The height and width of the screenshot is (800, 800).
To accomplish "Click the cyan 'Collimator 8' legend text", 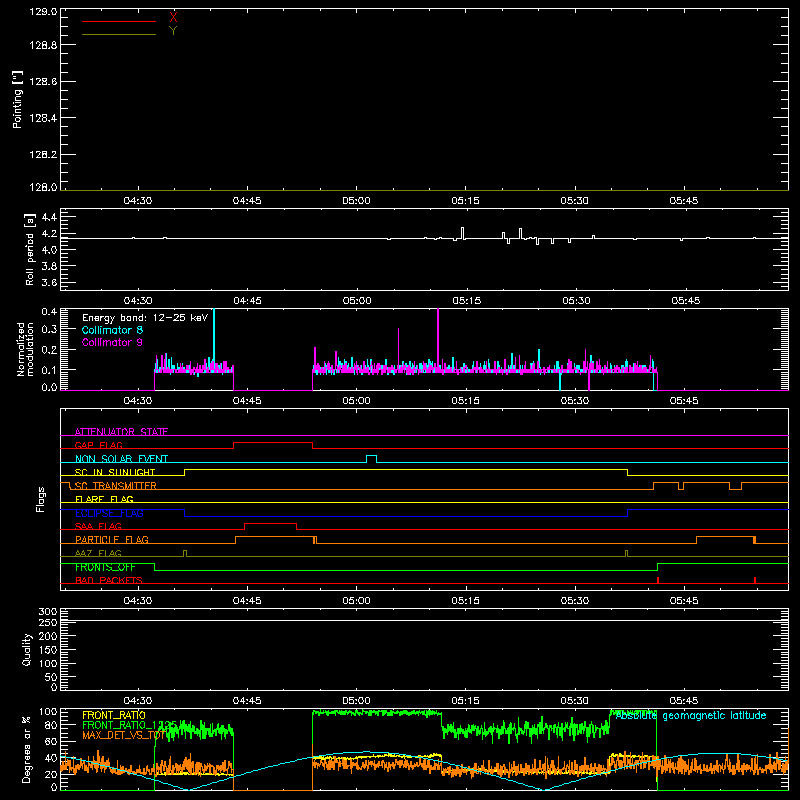I will tap(112, 330).
